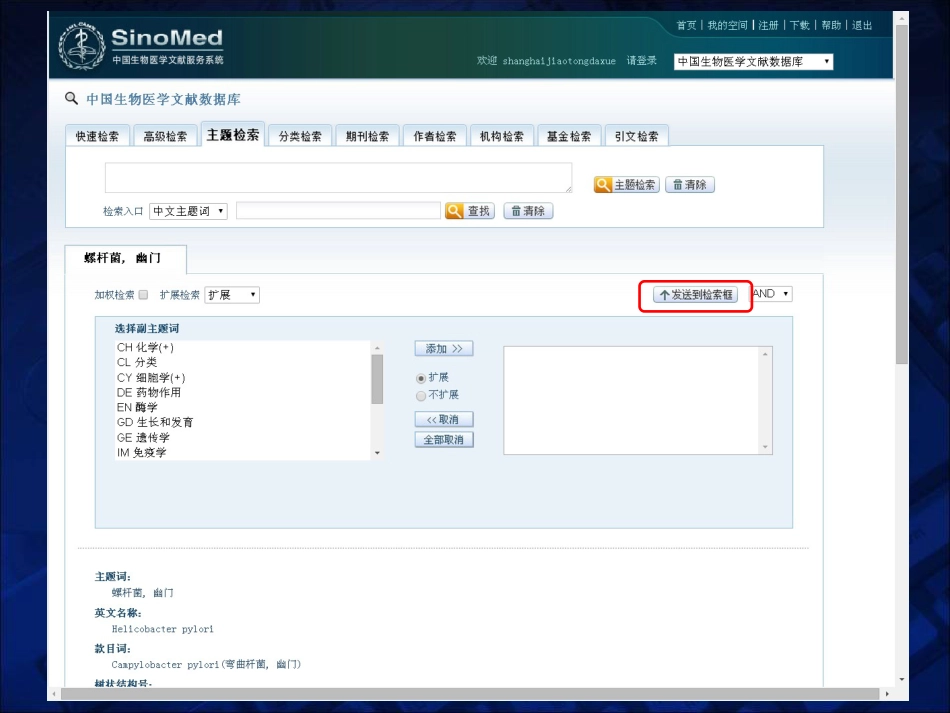Switch to the 高级检索 tab
950x713 pixels.
tap(165, 136)
